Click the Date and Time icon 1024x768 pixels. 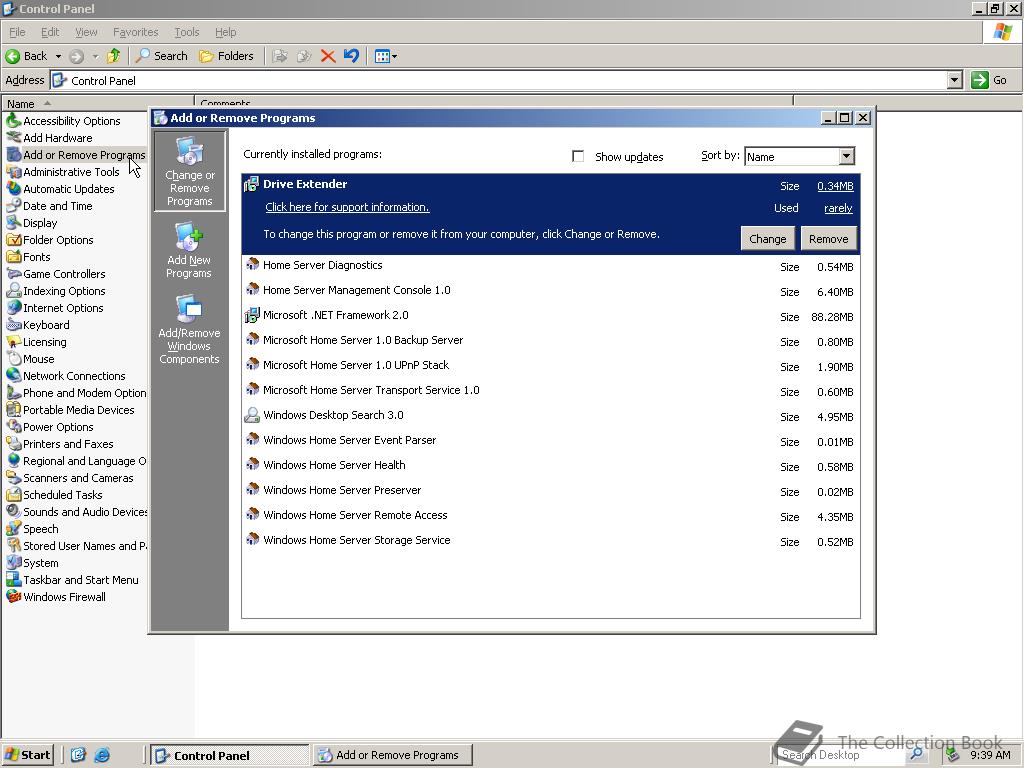[x=13, y=206]
